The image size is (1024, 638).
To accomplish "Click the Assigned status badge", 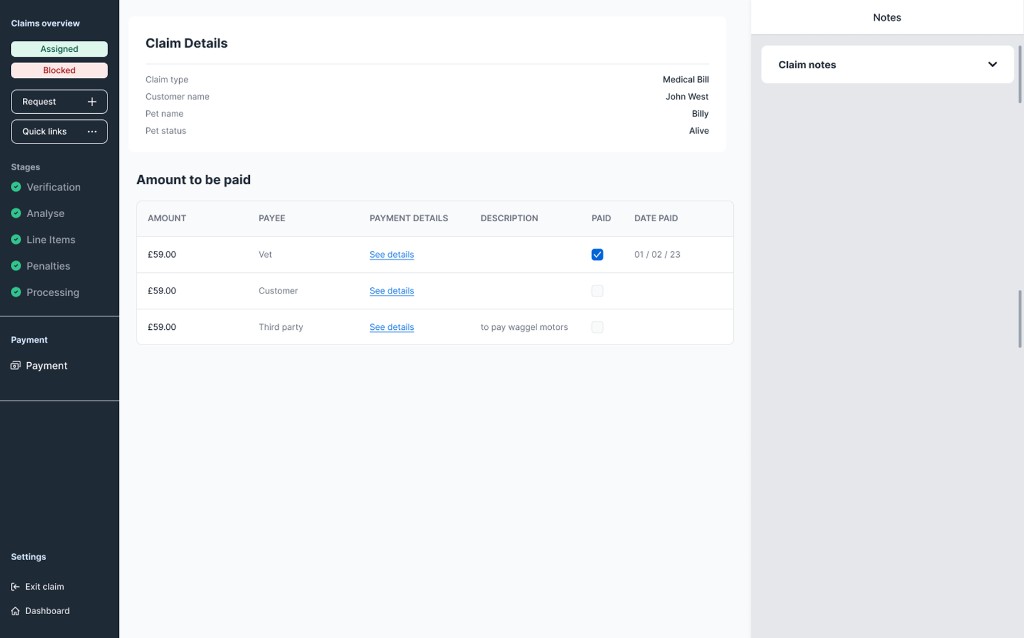I will 59,49.
